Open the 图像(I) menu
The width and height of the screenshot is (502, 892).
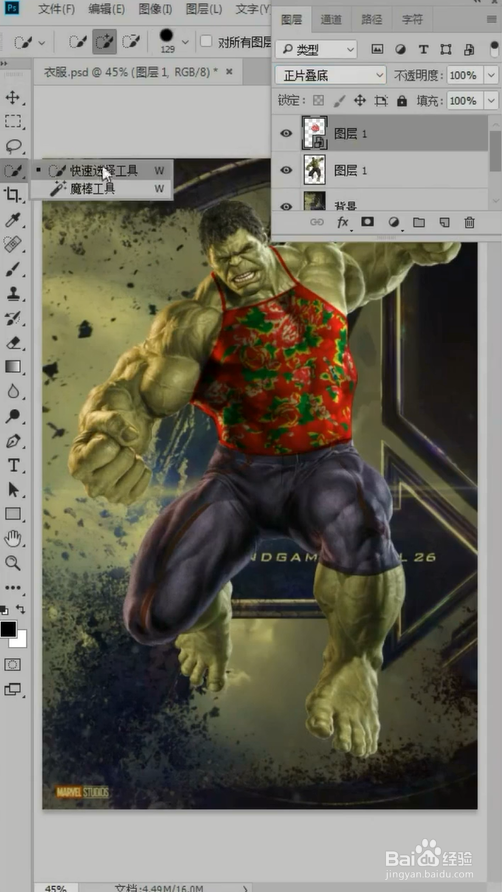click(155, 9)
